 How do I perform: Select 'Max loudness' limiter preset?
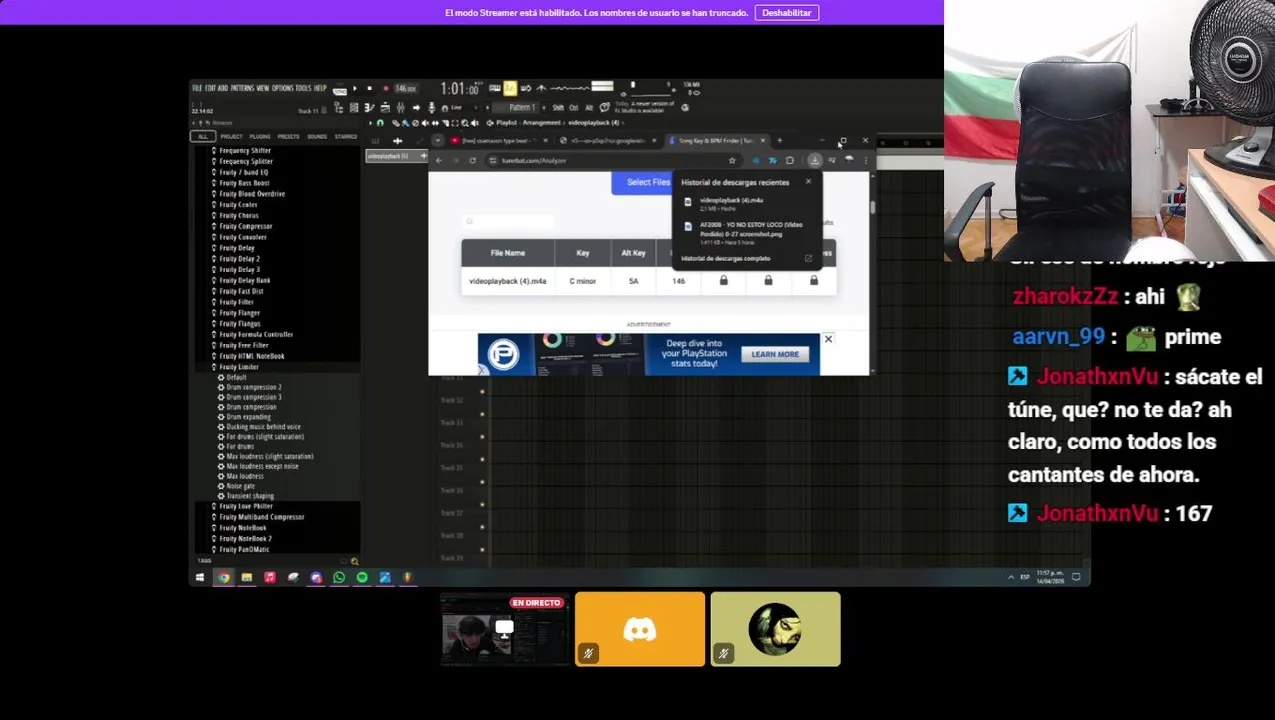coord(245,476)
